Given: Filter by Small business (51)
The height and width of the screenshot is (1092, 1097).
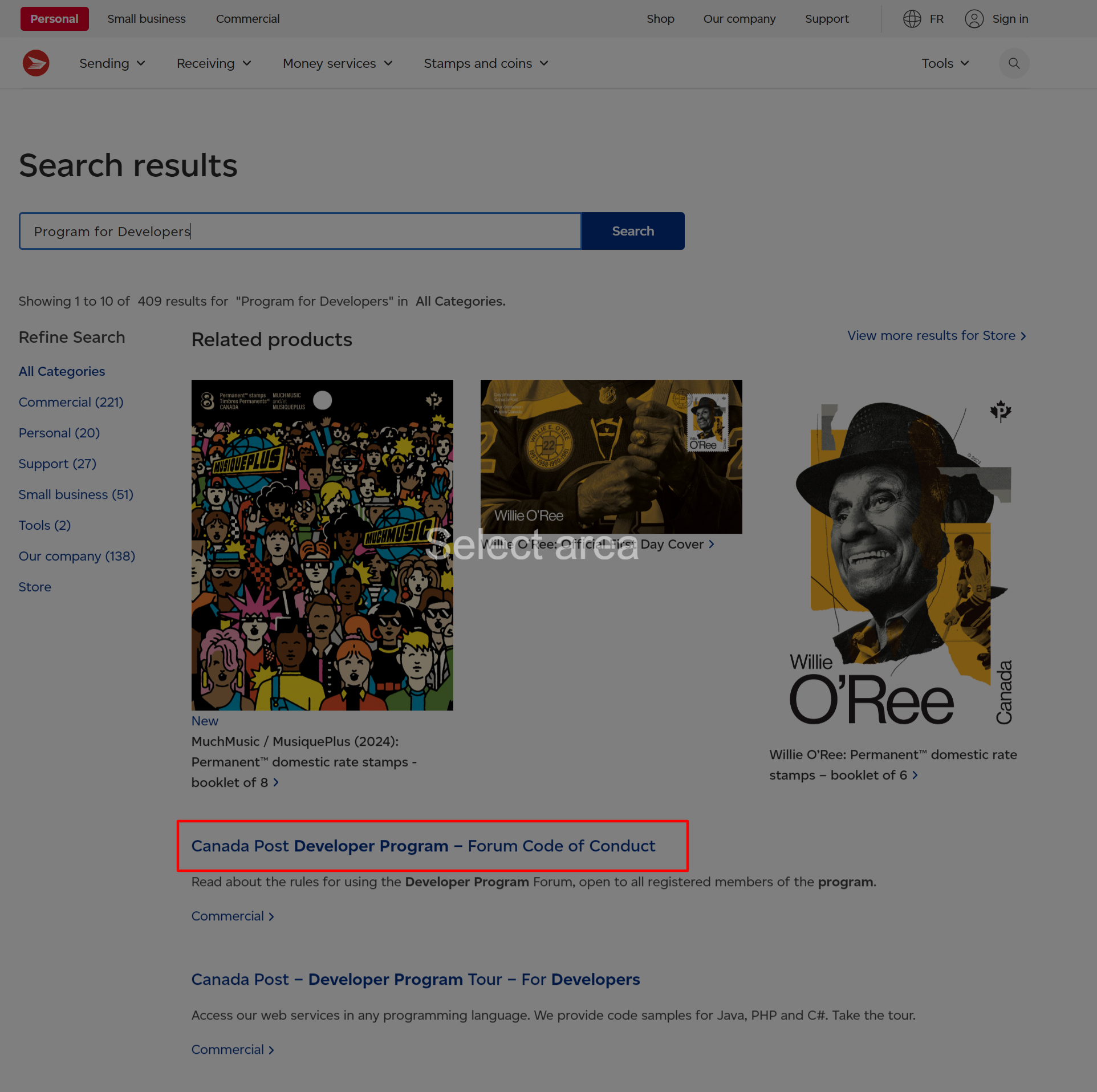Looking at the screenshot, I should (x=76, y=494).
